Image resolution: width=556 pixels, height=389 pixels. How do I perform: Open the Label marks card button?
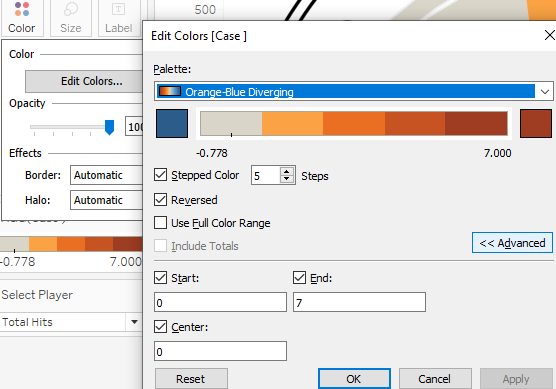coord(119,17)
